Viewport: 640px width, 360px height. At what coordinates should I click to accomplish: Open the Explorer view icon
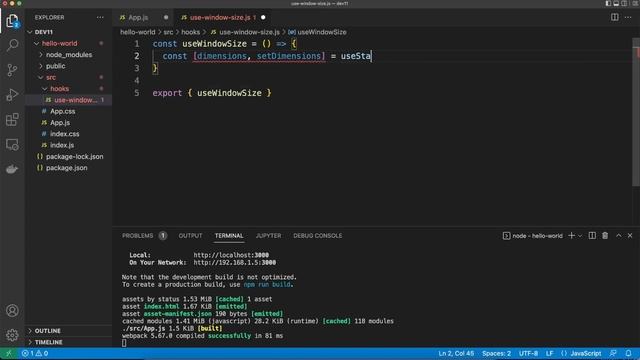(12, 21)
